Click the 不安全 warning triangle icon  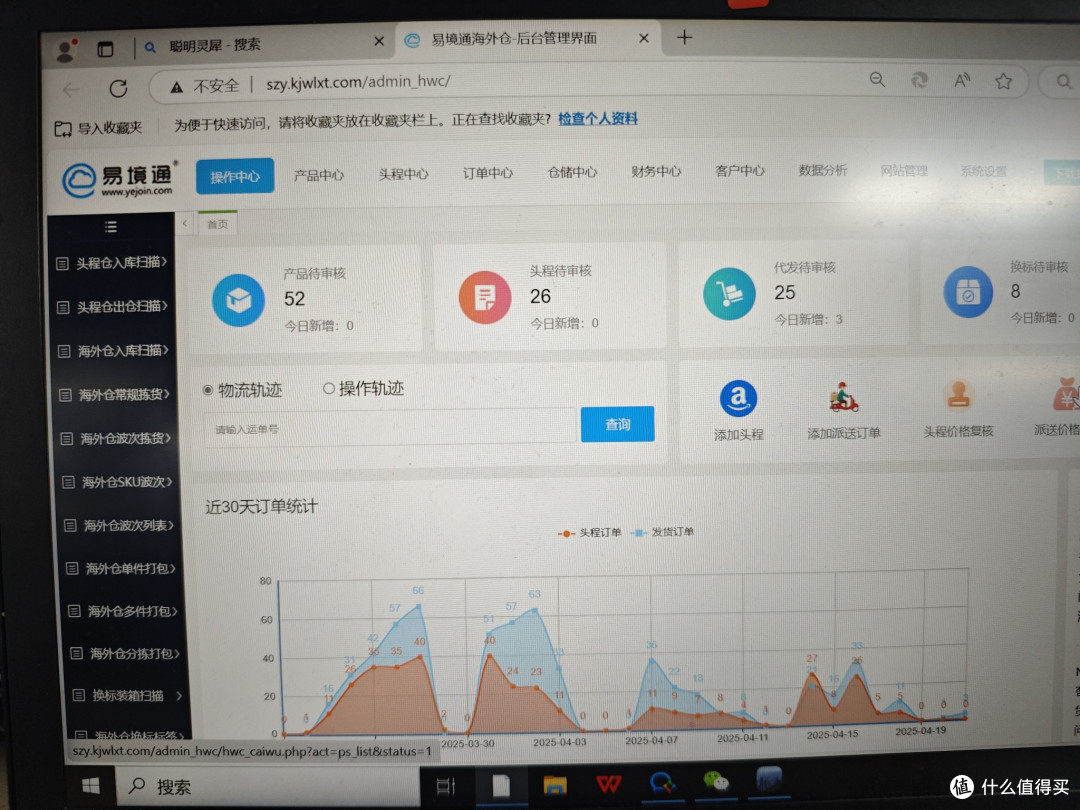click(176, 87)
